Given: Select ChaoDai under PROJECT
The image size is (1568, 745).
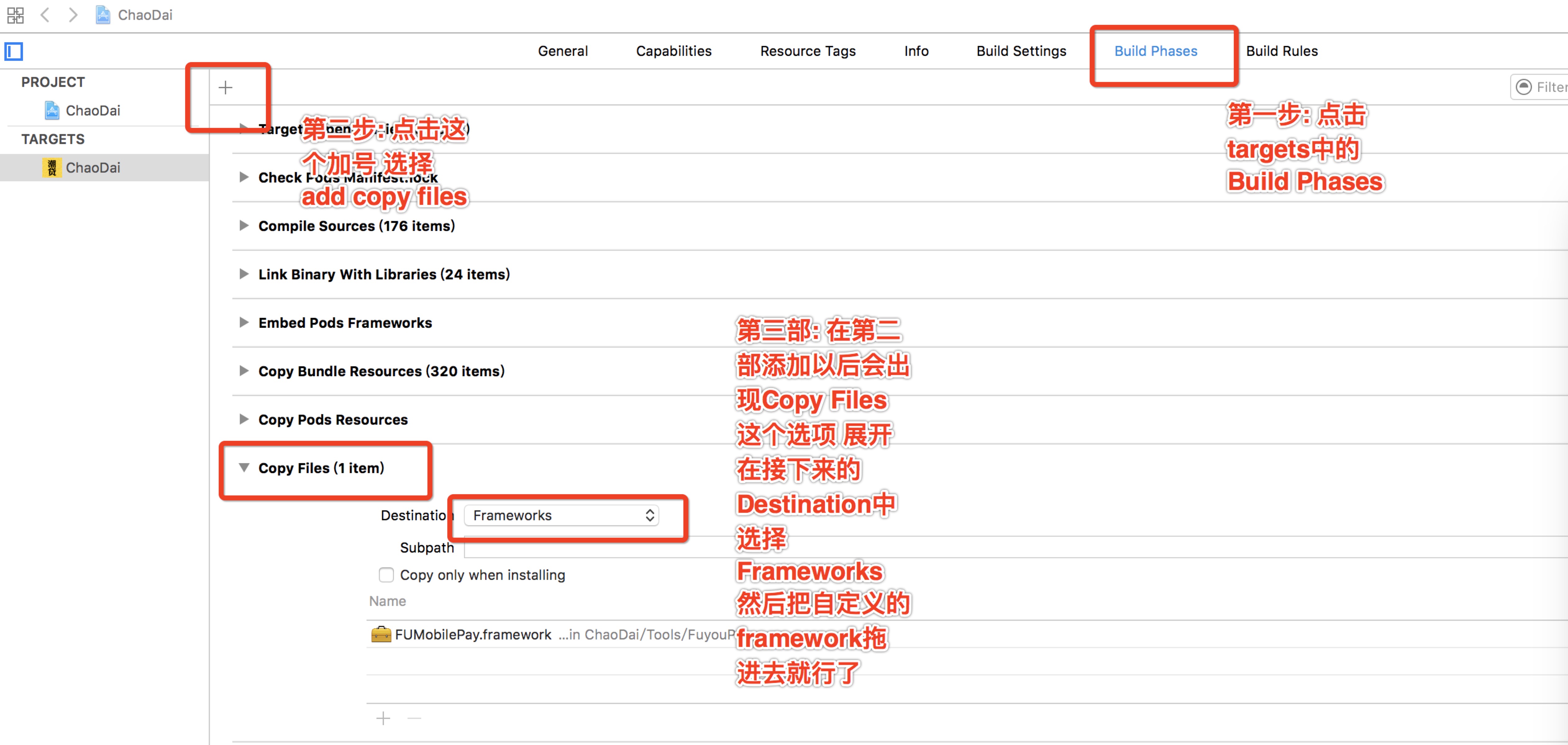Looking at the screenshot, I should coord(83,111).
